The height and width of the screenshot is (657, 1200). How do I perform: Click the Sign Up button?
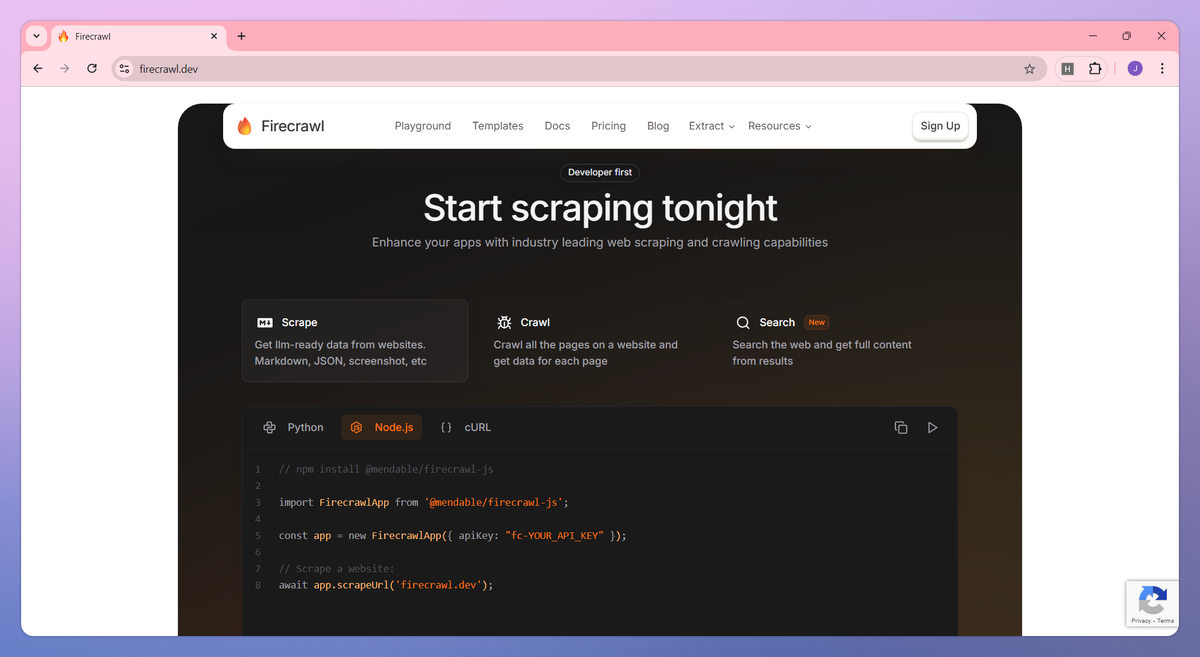tap(939, 126)
